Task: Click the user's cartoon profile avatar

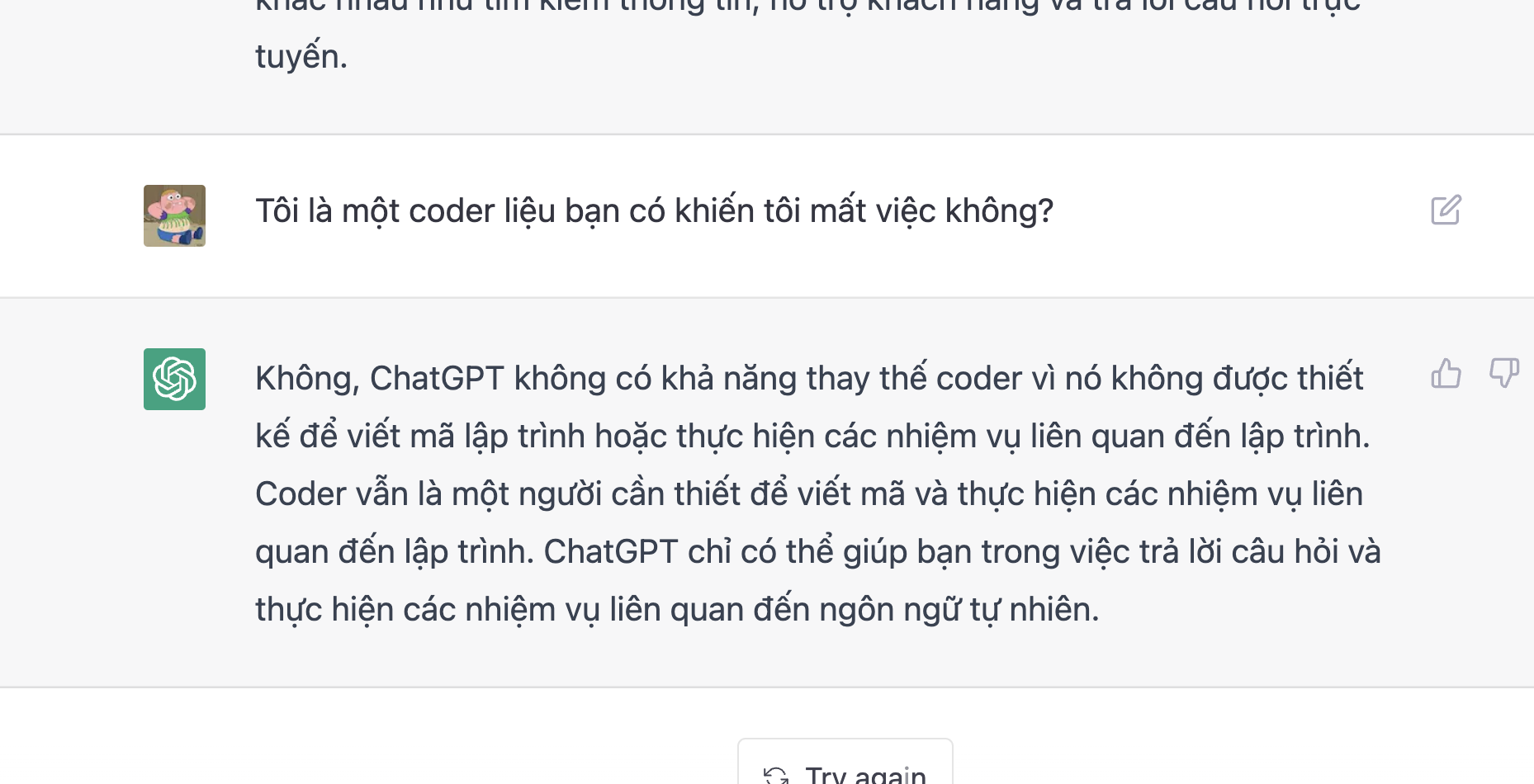Action: 174,215
